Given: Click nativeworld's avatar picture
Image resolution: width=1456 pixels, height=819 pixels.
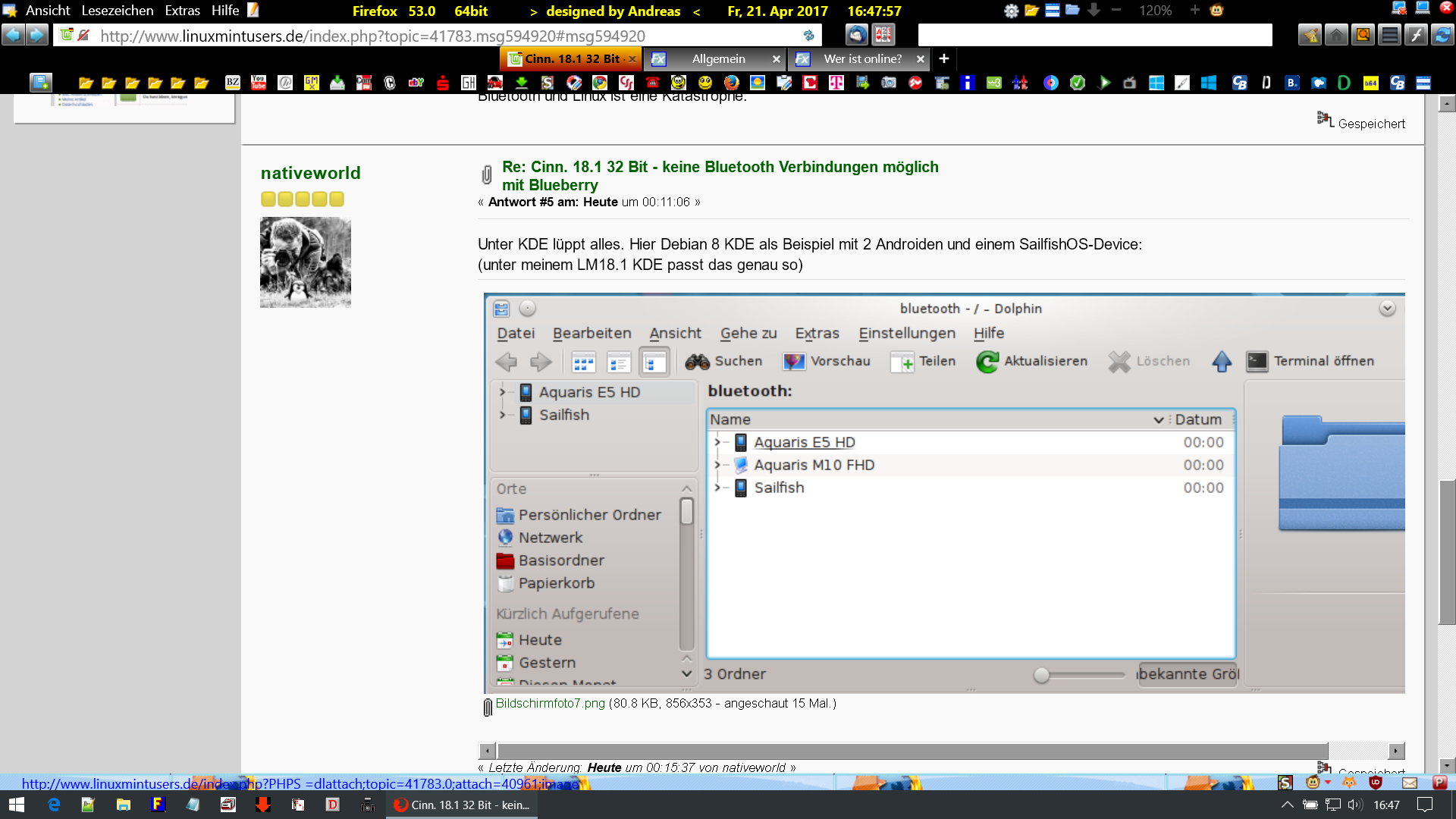Looking at the screenshot, I should pos(306,262).
